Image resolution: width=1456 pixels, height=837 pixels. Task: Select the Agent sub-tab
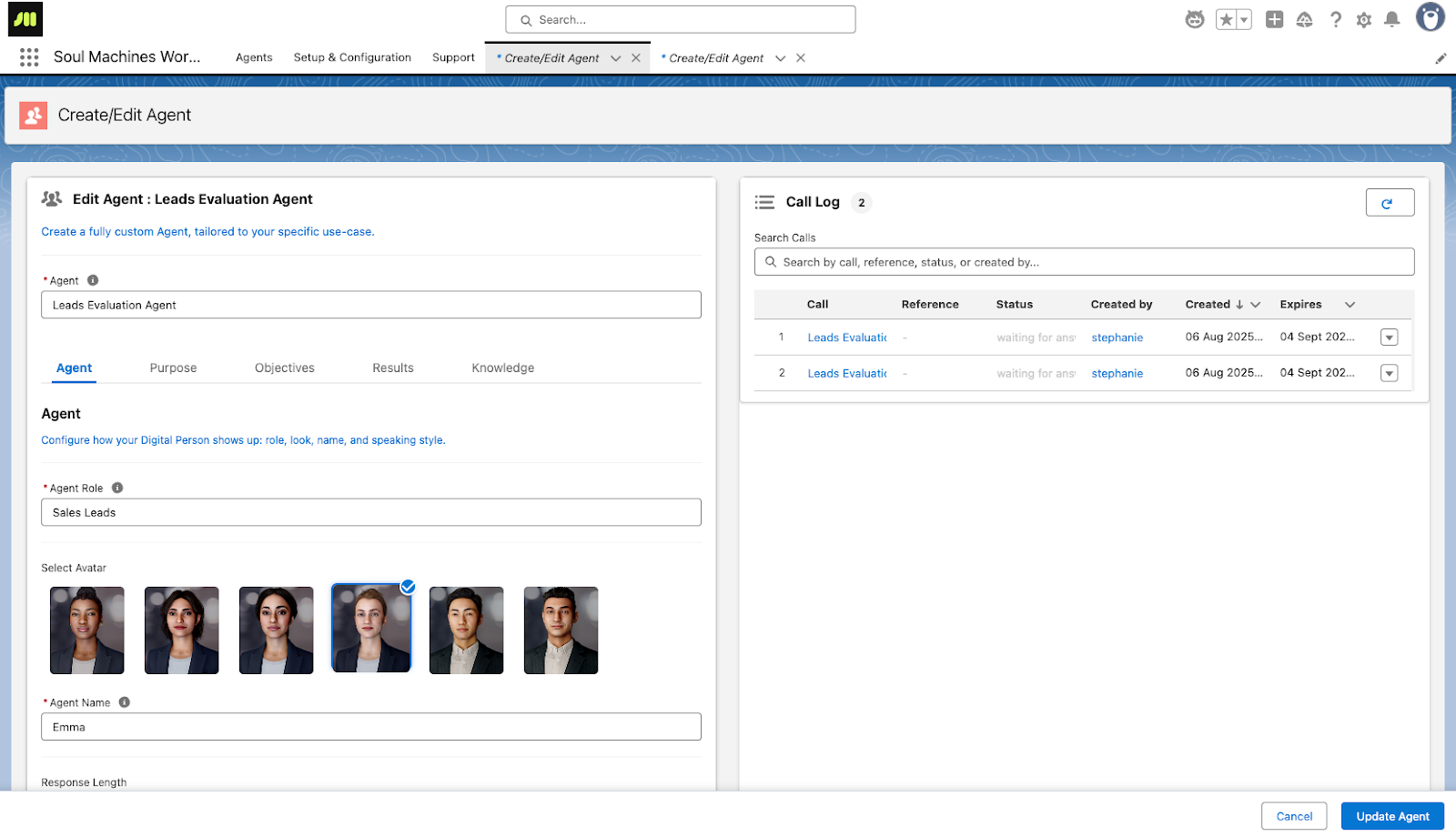coord(74,368)
